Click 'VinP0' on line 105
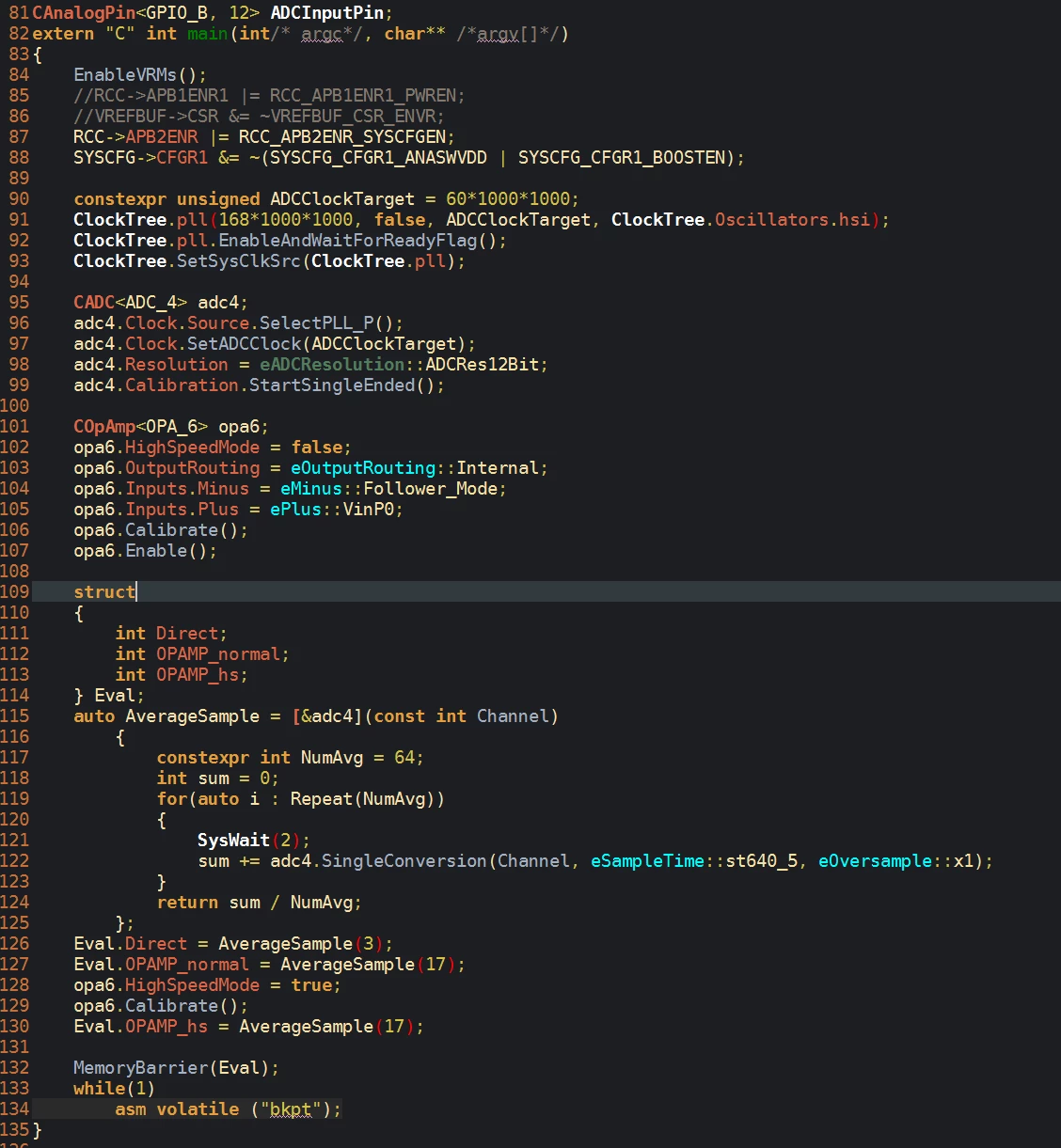This screenshot has height=1148, width=1061. 368,509
